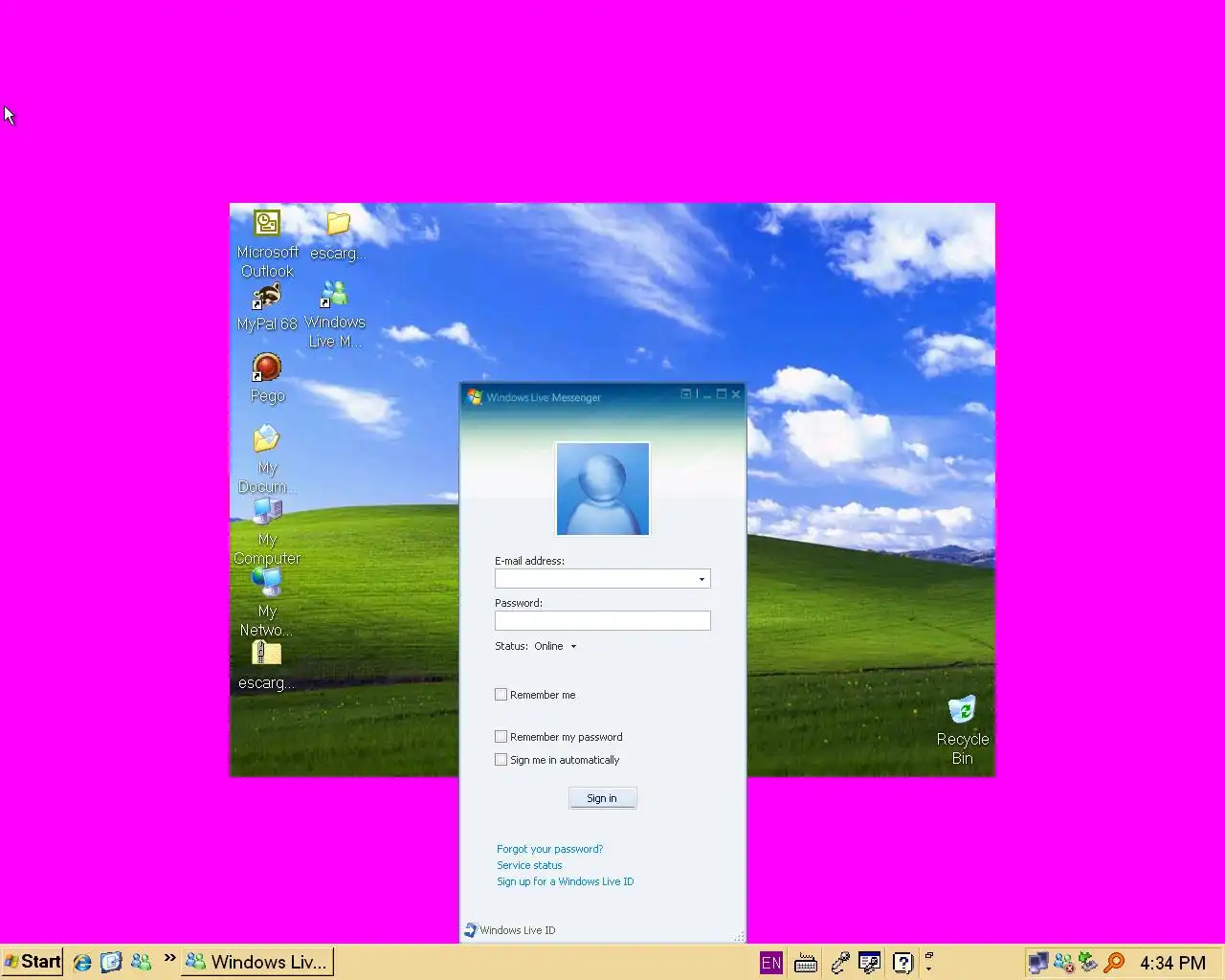Image resolution: width=1225 pixels, height=980 pixels.
Task: Click the orange magnifier tray icon
Action: [x=1114, y=963]
